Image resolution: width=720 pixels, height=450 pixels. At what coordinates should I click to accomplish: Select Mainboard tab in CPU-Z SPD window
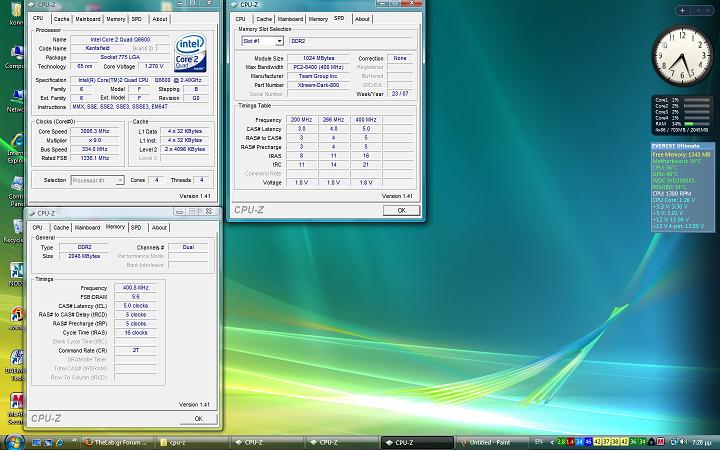pyautogui.click(x=290, y=19)
